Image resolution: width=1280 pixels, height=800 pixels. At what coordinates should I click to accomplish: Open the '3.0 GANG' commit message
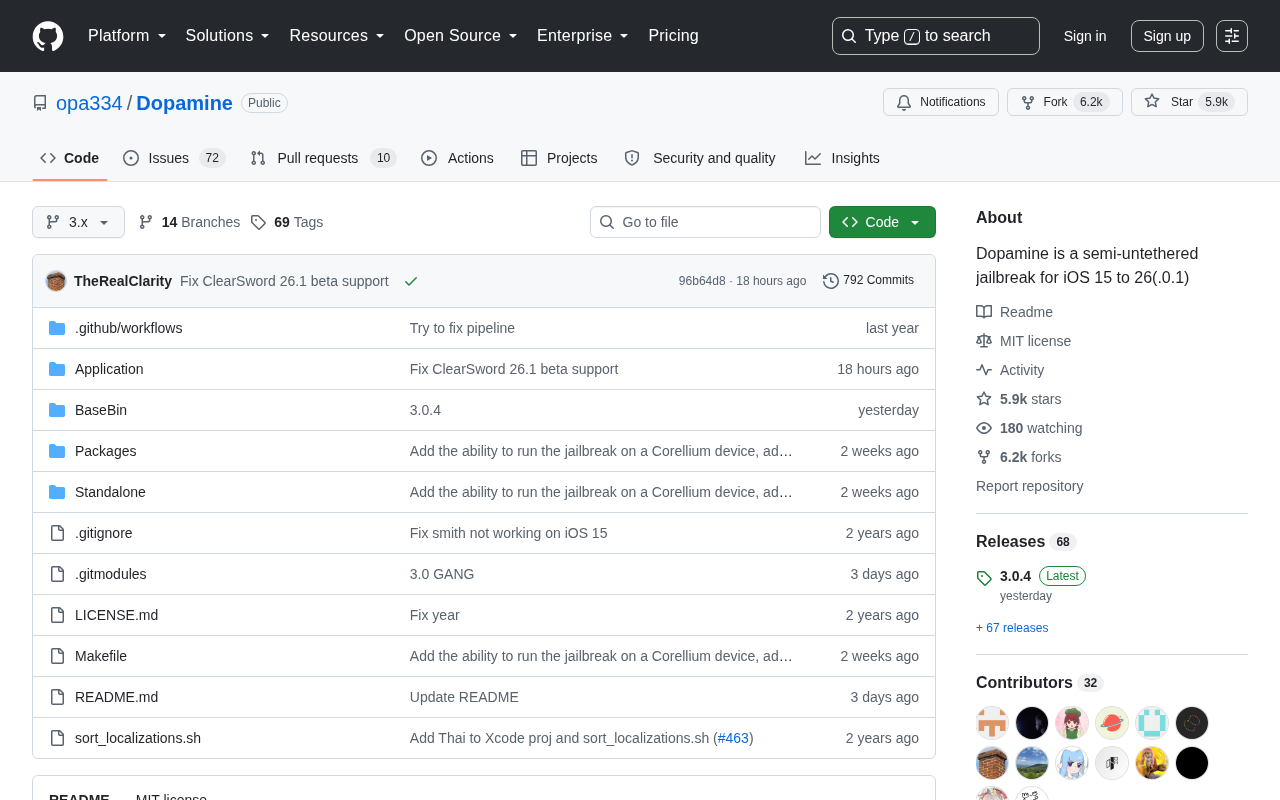click(442, 574)
